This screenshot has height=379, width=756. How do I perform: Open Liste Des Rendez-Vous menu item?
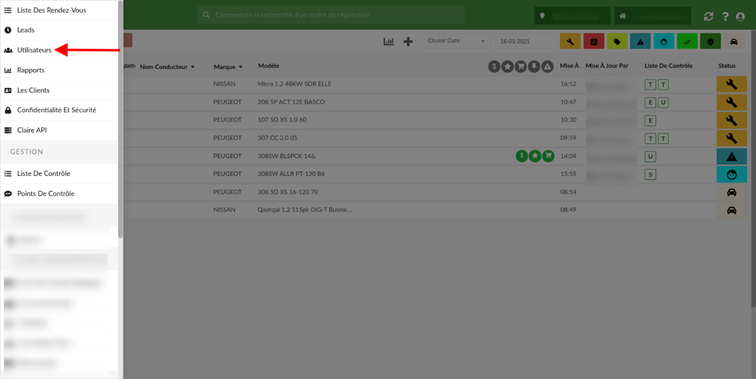pyautogui.click(x=51, y=10)
